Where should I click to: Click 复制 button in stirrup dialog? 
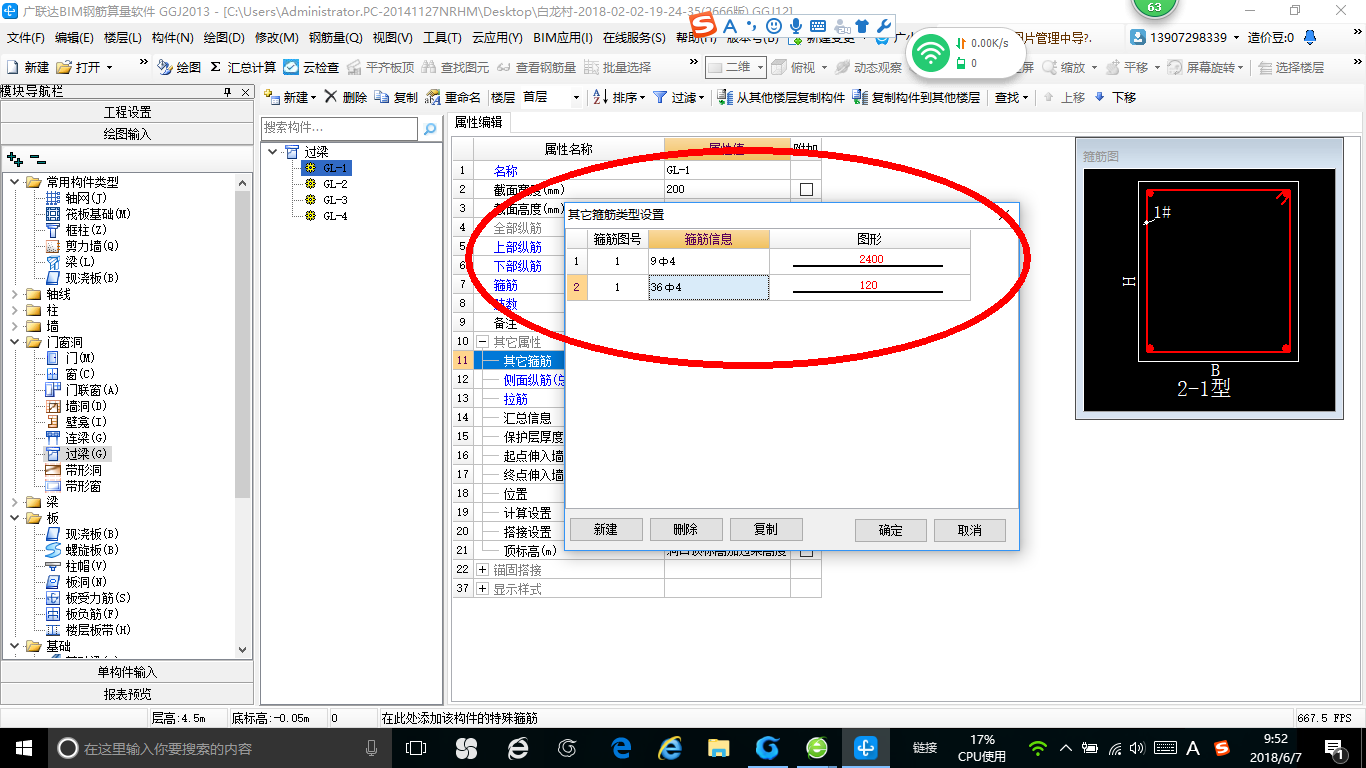pyautogui.click(x=766, y=530)
